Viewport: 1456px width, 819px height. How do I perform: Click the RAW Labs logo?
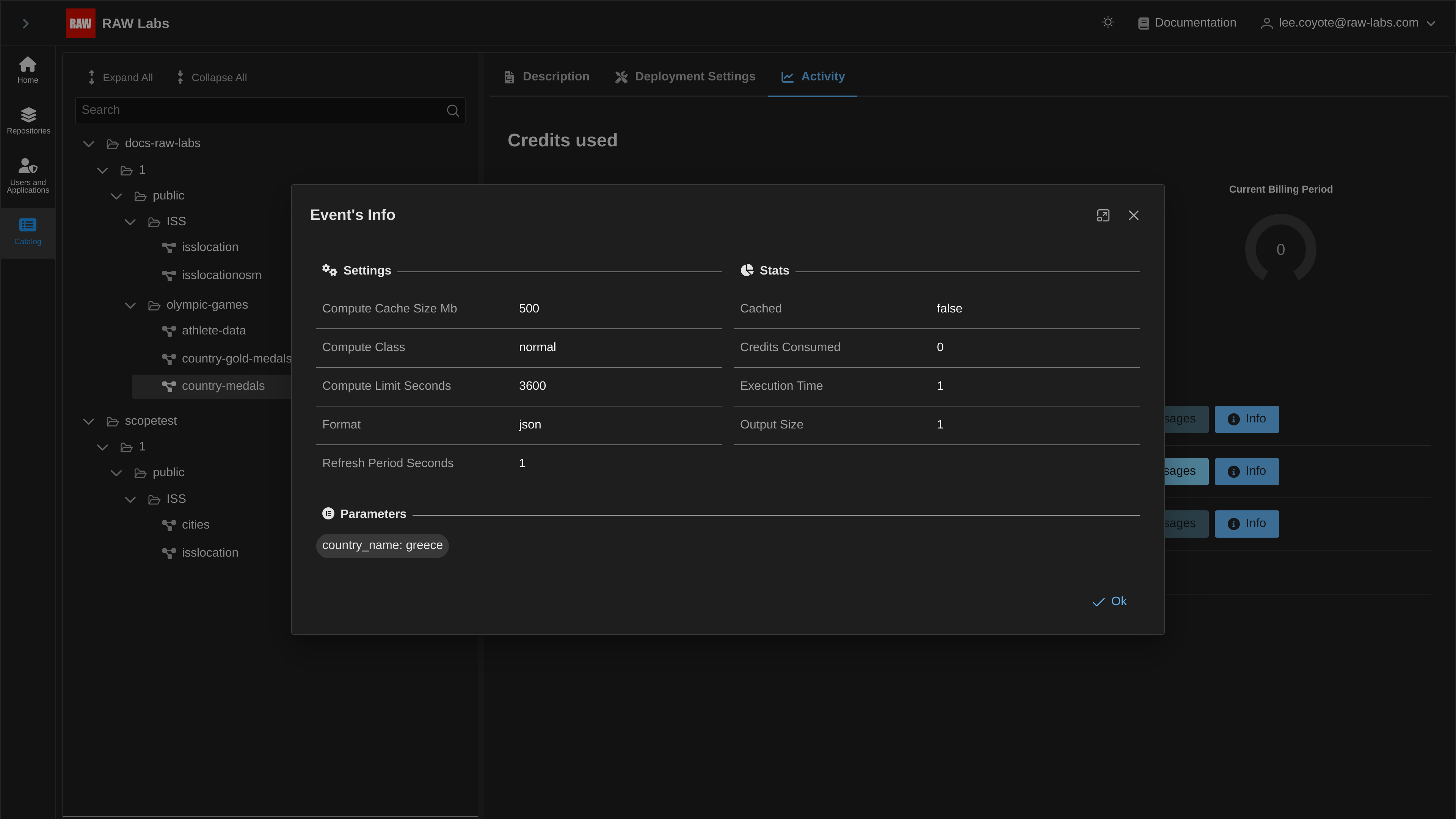click(80, 23)
